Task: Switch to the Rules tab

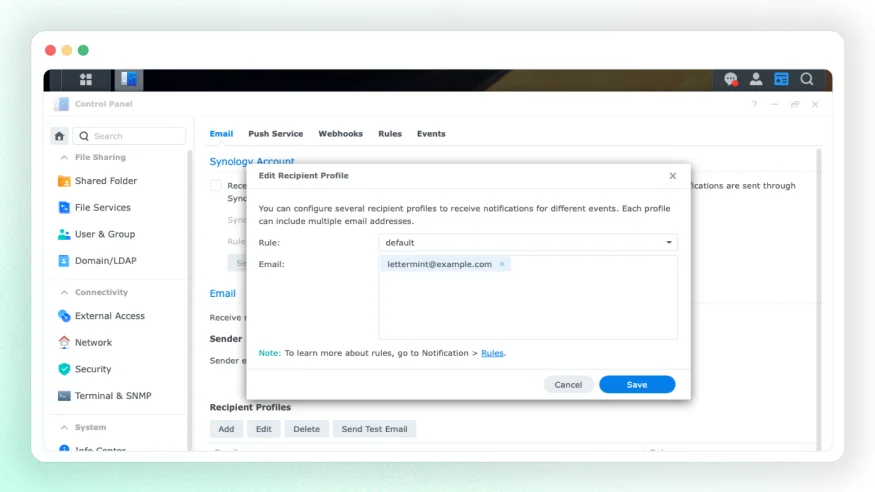Action: point(390,134)
